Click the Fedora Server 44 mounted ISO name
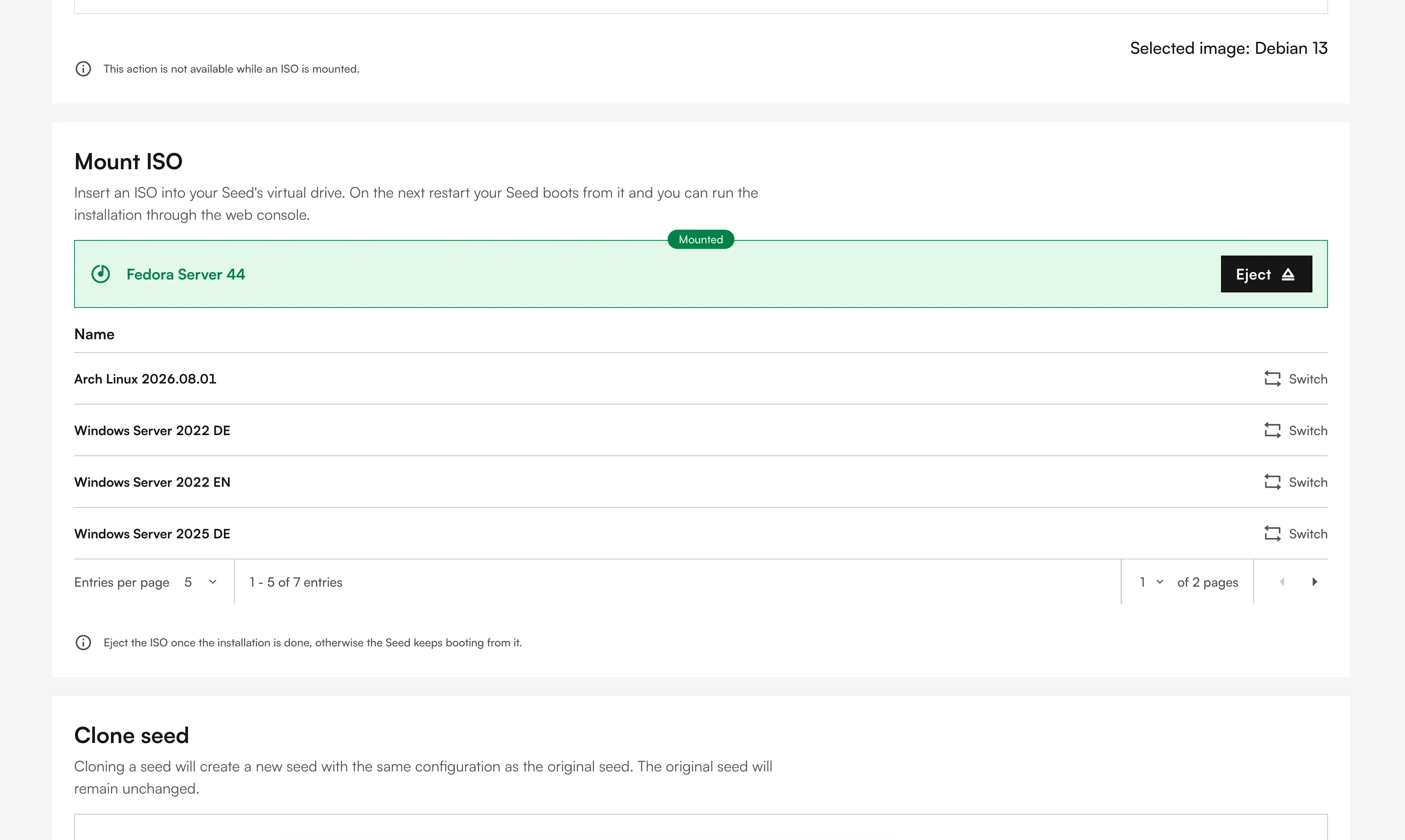Viewport: 1405px width, 840px height. point(185,274)
